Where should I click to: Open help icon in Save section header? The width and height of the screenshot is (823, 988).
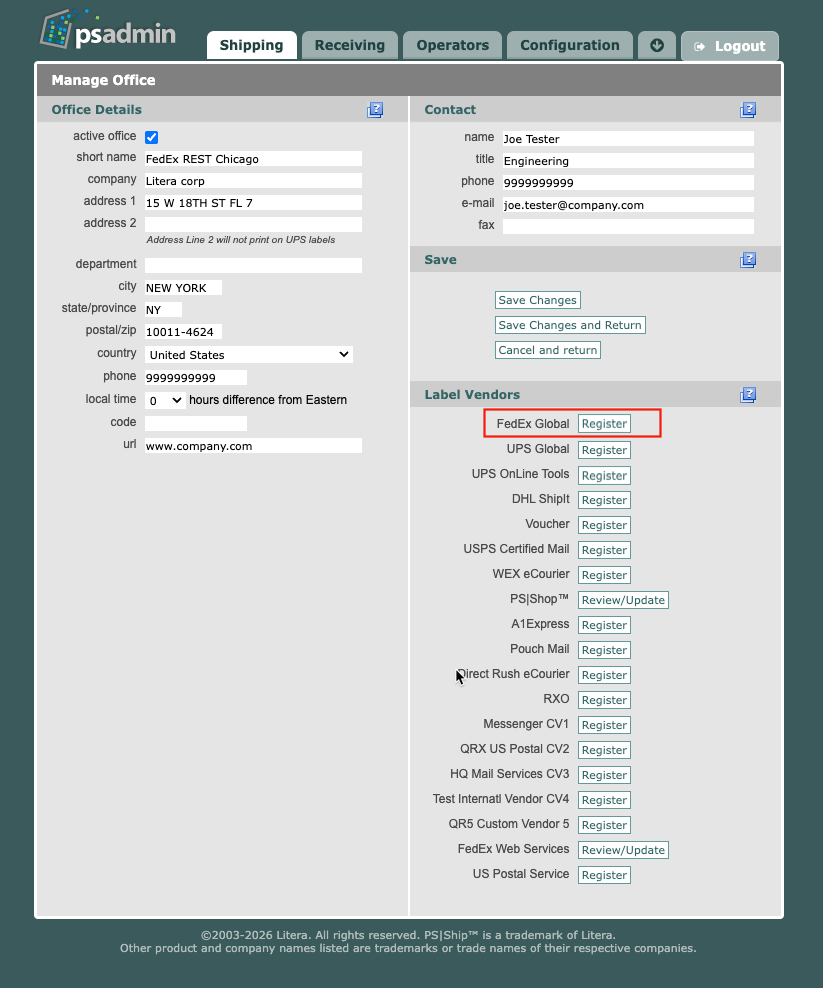point(748,260)
